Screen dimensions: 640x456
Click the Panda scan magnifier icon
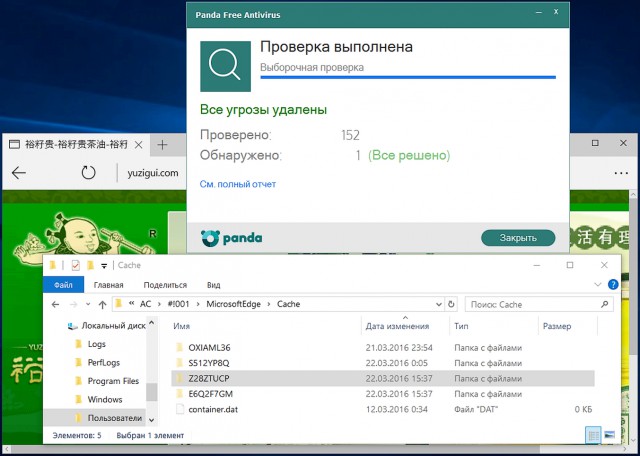click(x=225, y=66)
